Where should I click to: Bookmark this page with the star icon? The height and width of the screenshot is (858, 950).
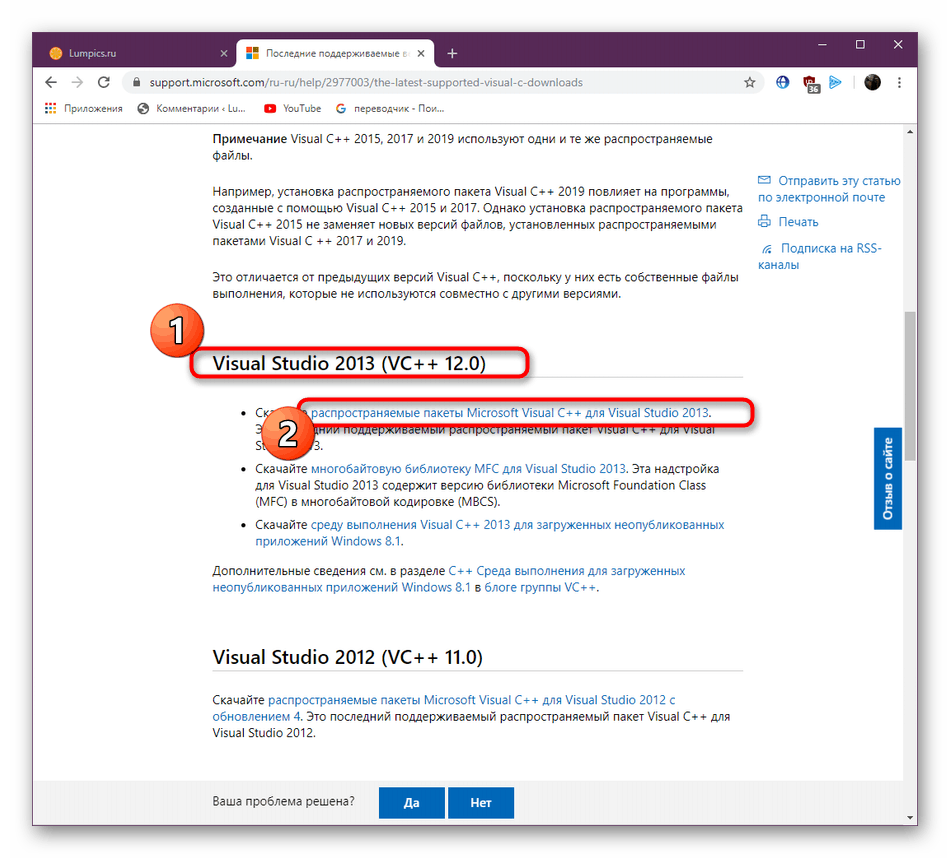click(x=749, y=82)
